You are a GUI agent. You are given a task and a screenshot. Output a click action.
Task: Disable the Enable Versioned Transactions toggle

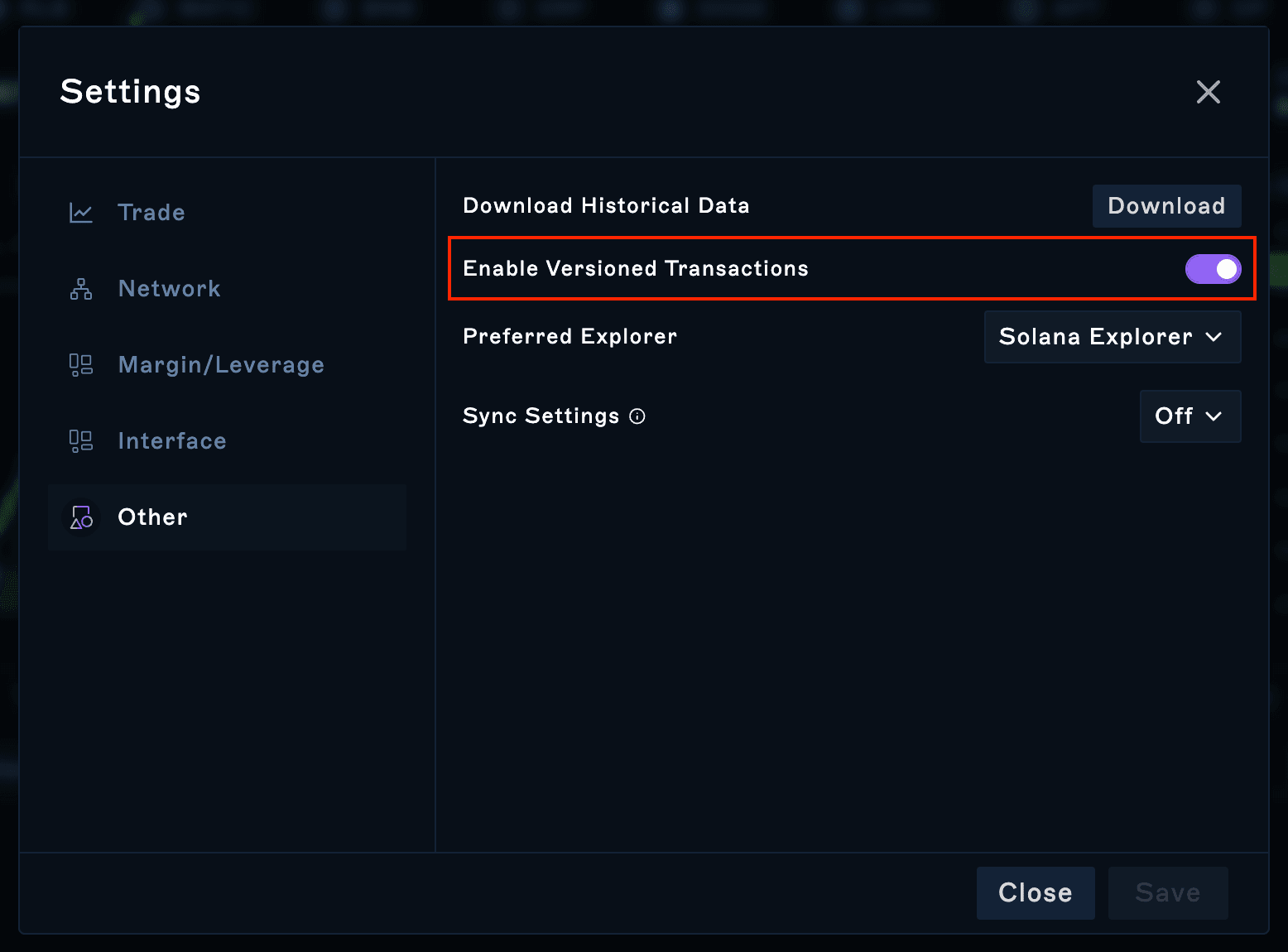click(x=1213, y=269)
